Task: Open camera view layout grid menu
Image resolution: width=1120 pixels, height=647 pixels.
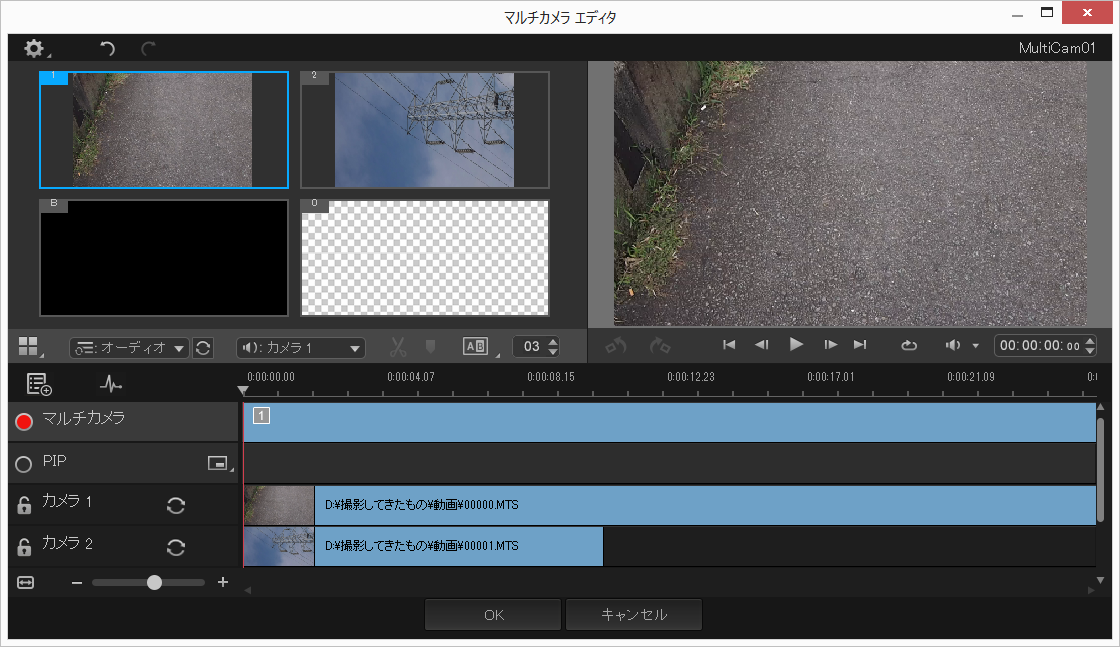Action: coord(29,347)
